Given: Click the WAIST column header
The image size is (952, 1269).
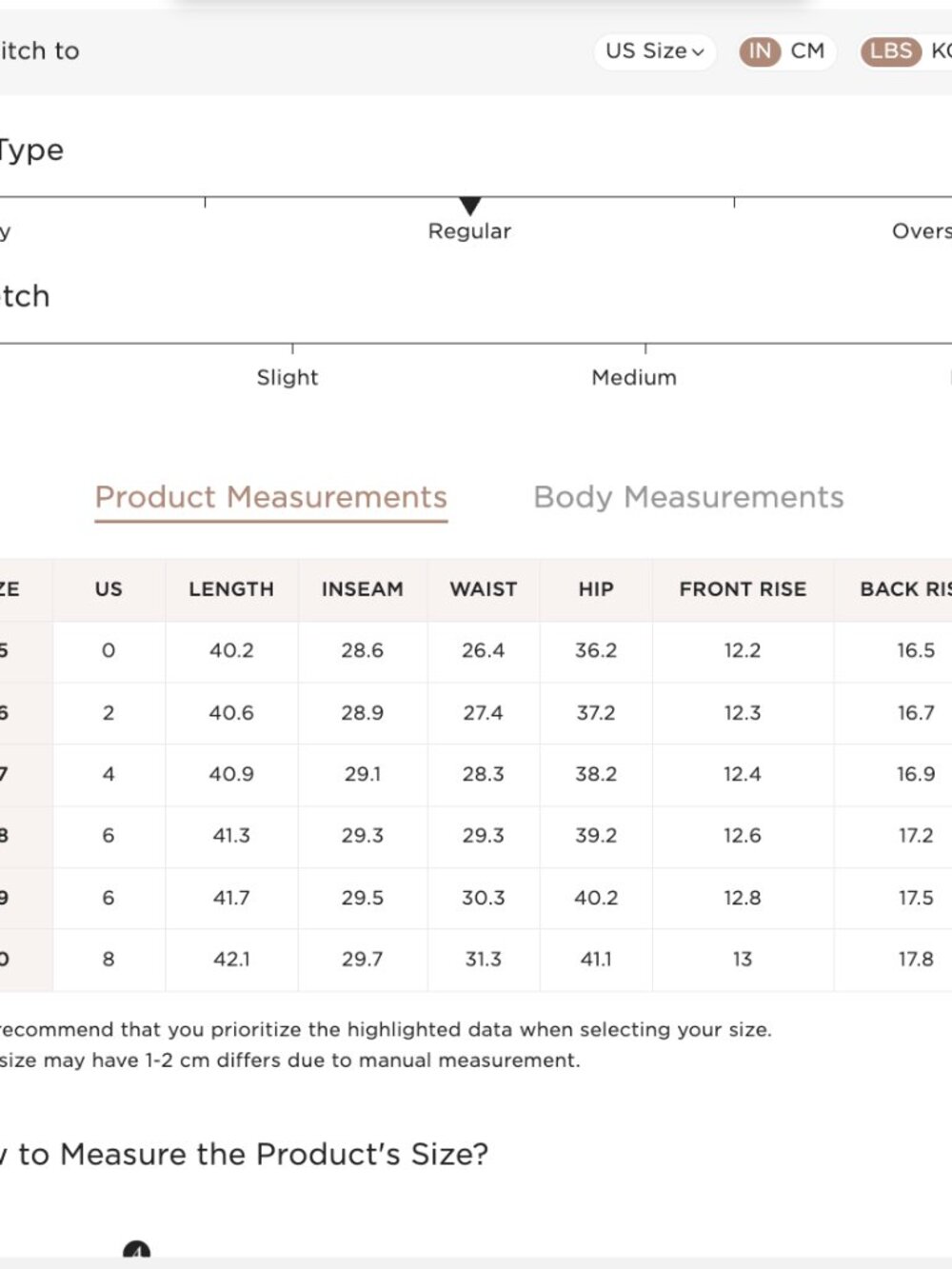Looking at the screenshot, I should (484, 590).
